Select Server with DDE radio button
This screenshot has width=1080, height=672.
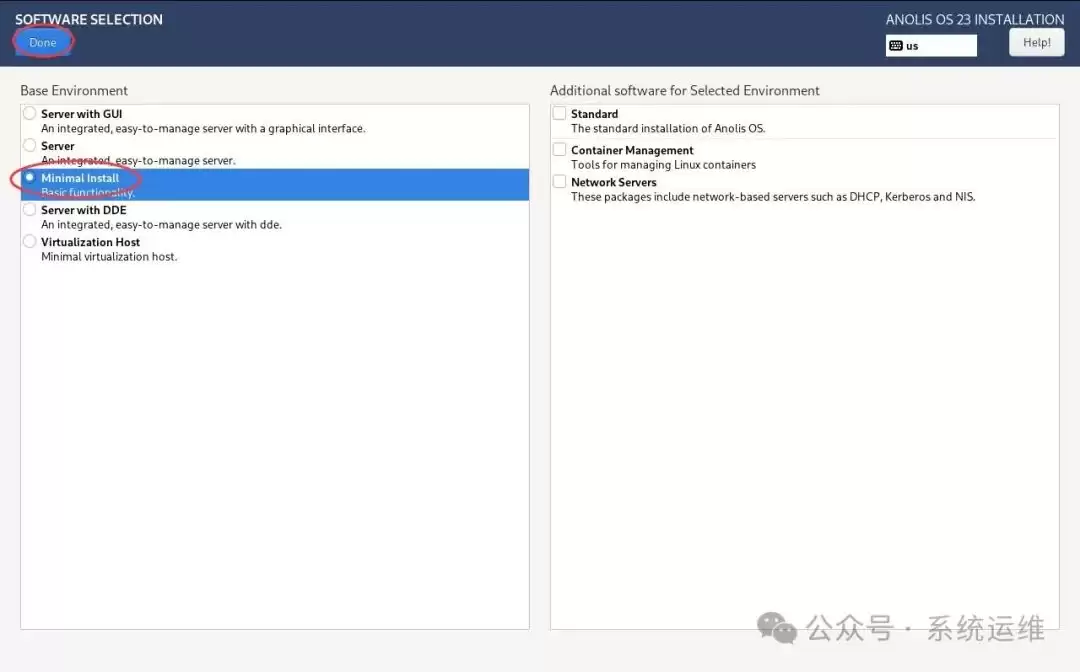(x=30, y=209)
